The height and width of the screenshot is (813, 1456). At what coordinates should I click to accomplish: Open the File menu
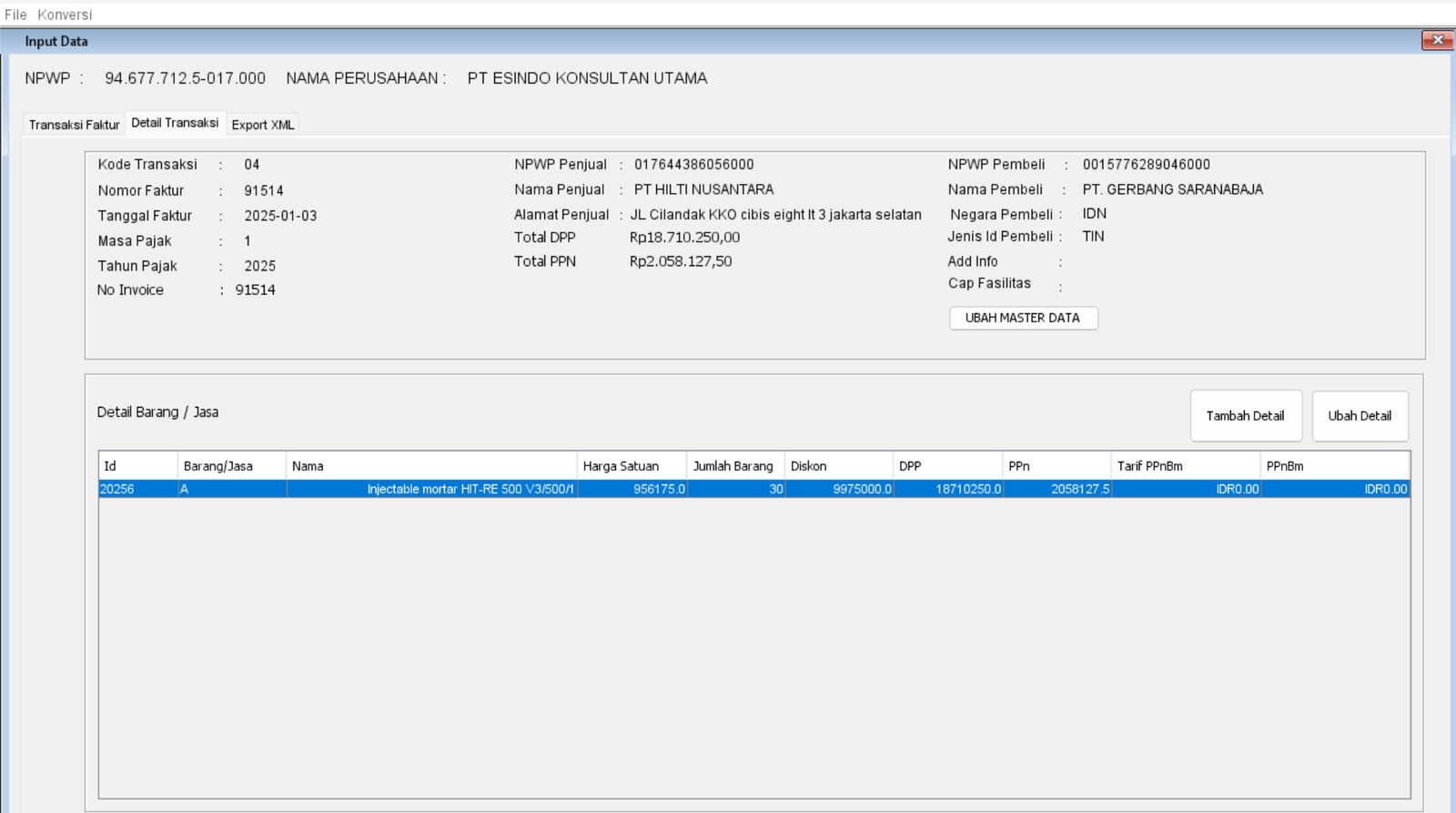tap(15, 15)
